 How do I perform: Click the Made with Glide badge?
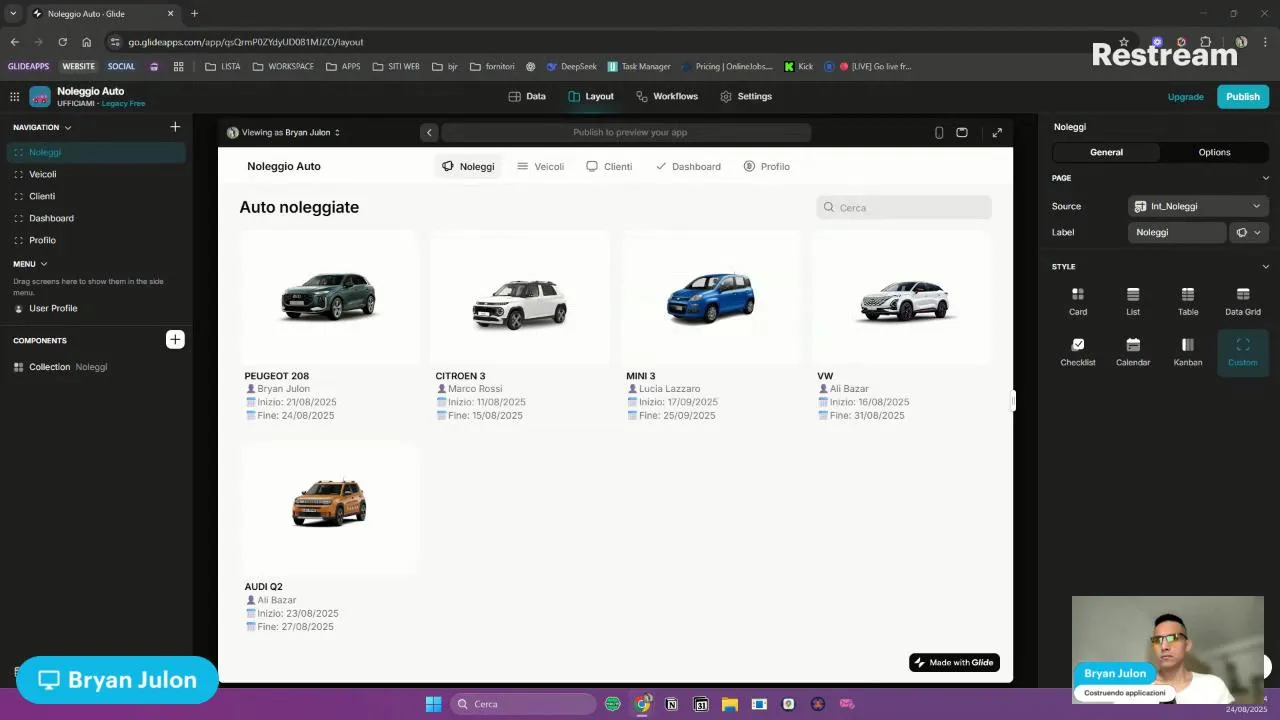click(954, 662)
